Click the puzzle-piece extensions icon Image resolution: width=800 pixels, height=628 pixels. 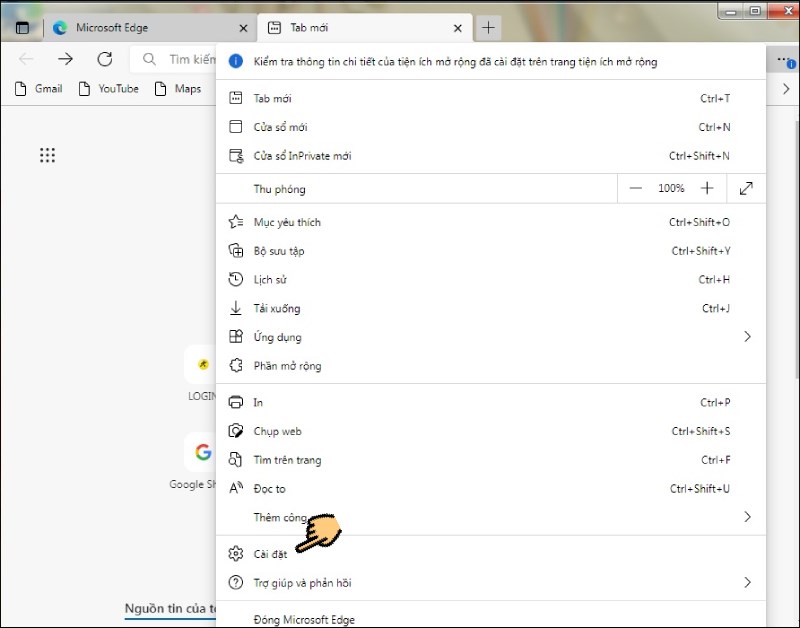235,366
